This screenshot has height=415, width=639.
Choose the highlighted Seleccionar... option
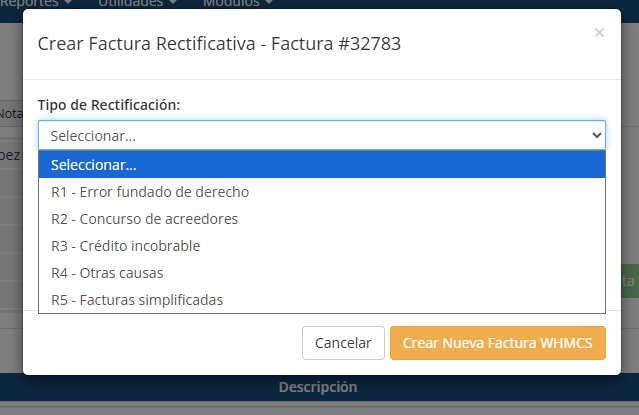pyautogui.click(x=321, y=165)
